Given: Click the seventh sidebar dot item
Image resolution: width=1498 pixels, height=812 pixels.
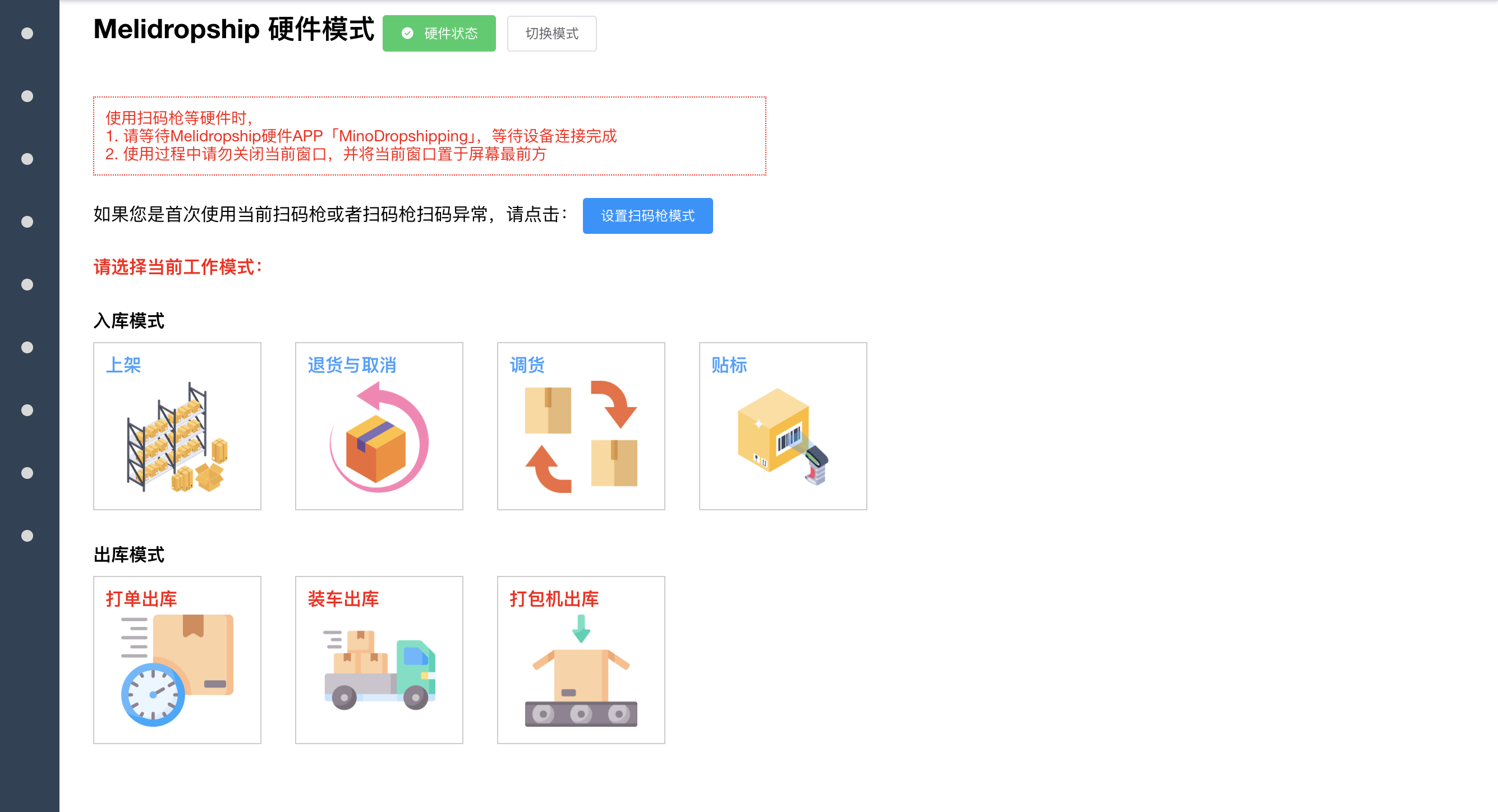Looking at the screenshot, I should (x=27, y=410).
